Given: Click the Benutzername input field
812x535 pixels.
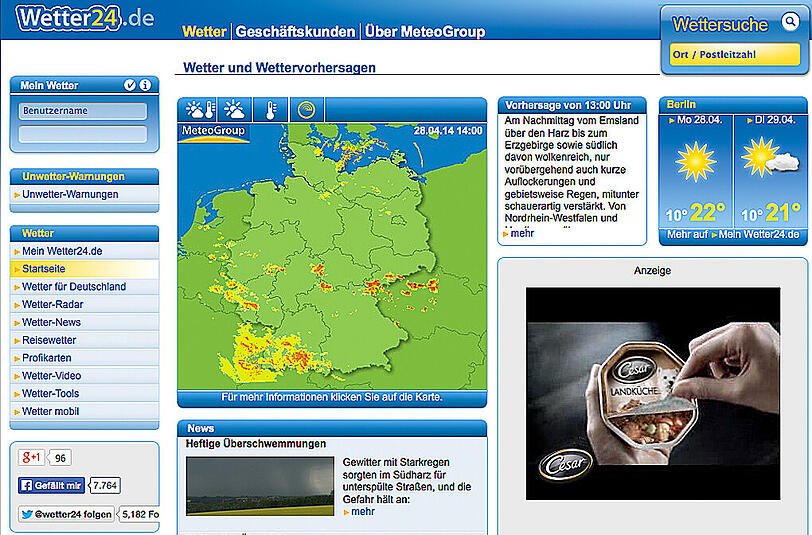Looking at the screenshot, I should (x=83, y=111).
